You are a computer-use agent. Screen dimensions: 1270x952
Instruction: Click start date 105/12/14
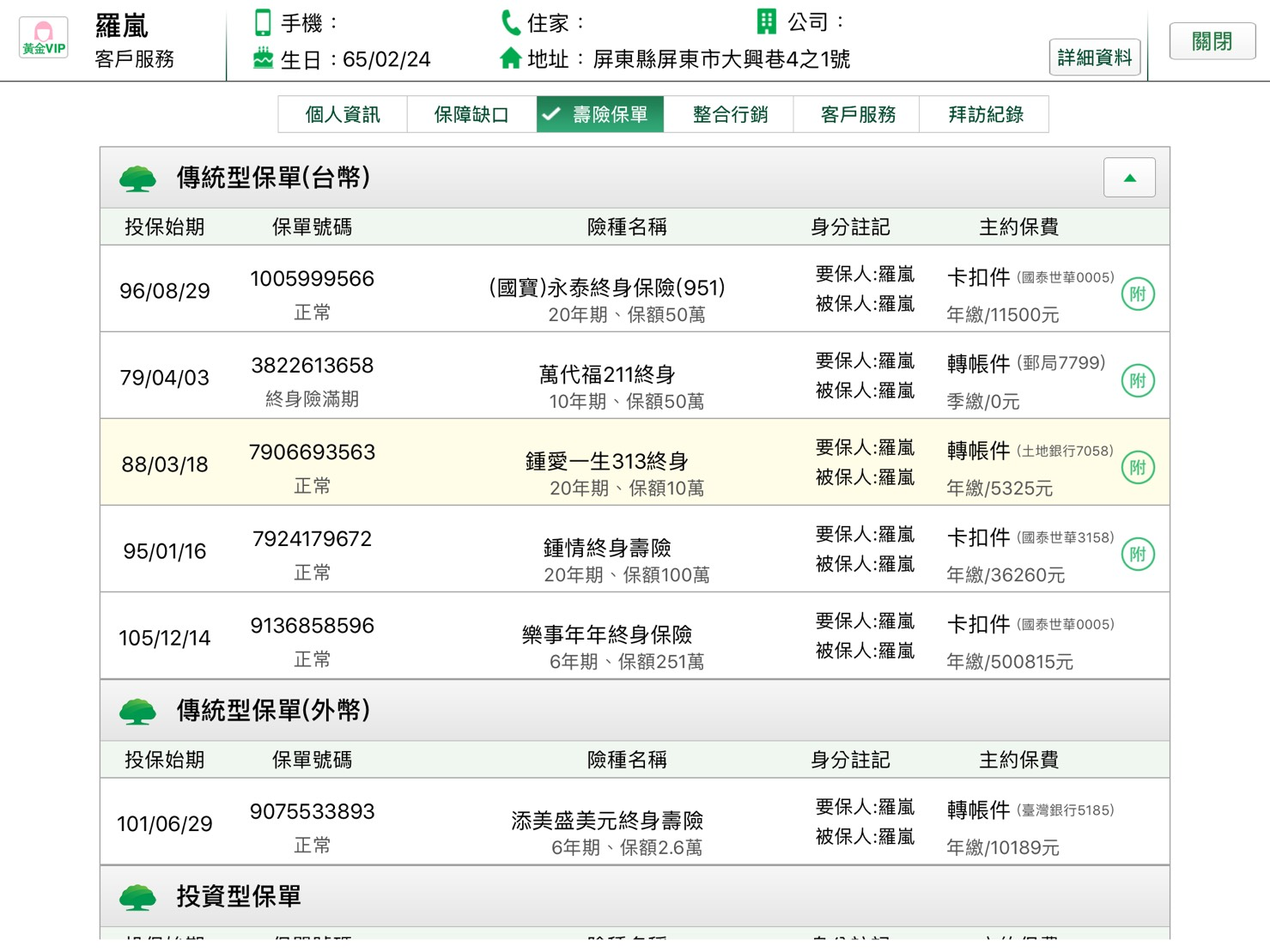tap(165, 638)
